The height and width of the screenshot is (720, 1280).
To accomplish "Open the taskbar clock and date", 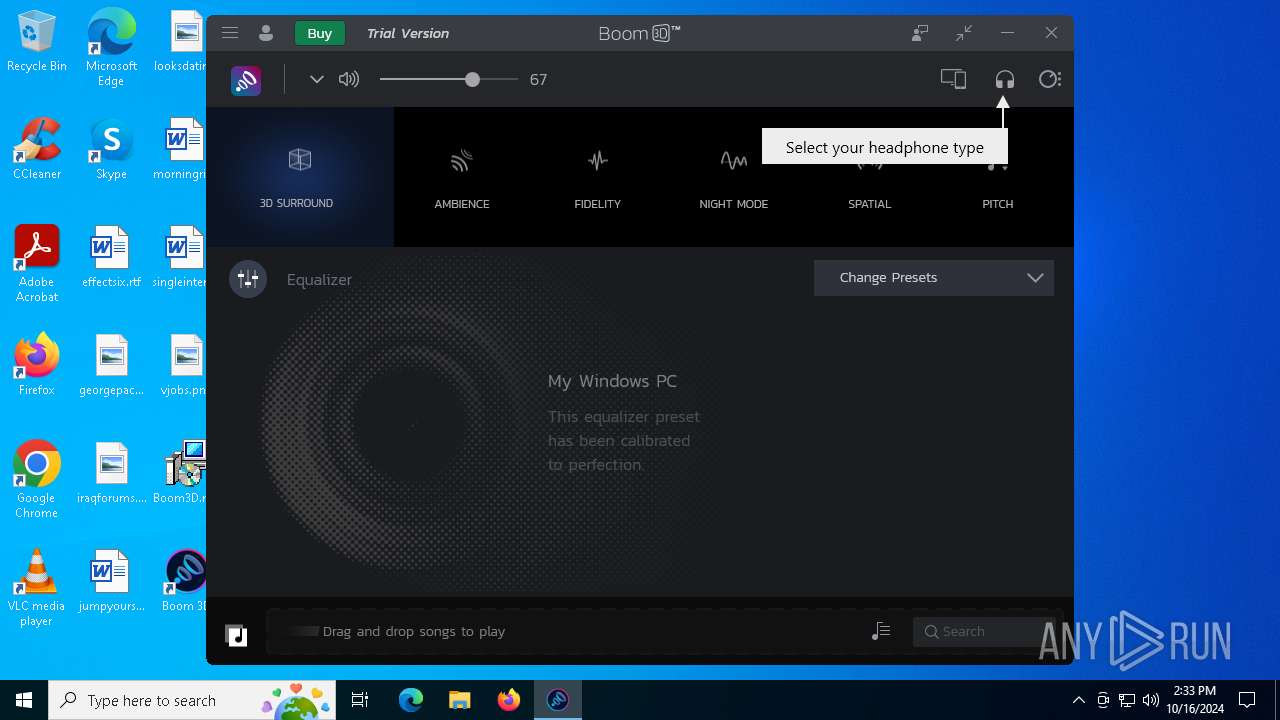I will tap(1194, 700).
